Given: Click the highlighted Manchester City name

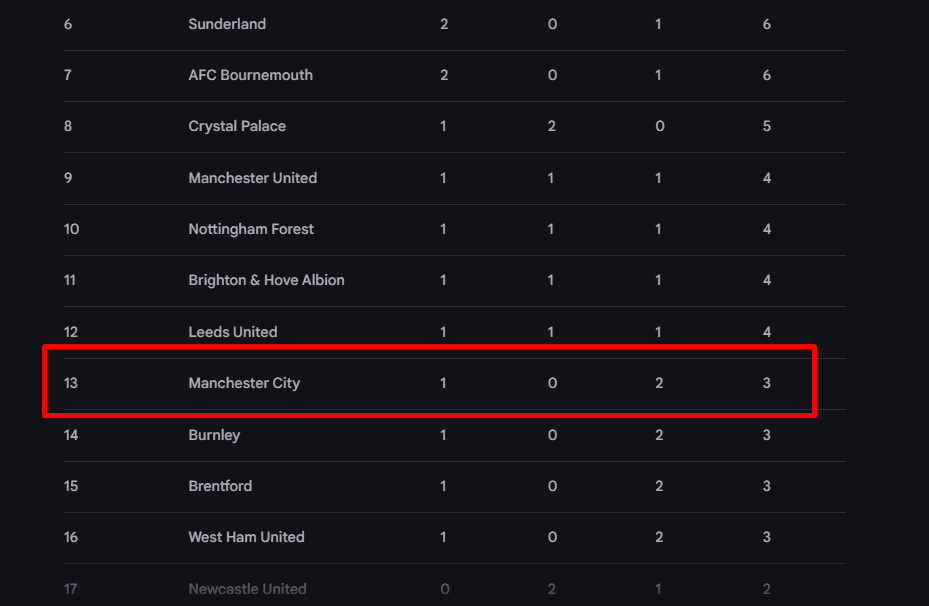Looking at the screenshot, I should [x=244, y=383].
